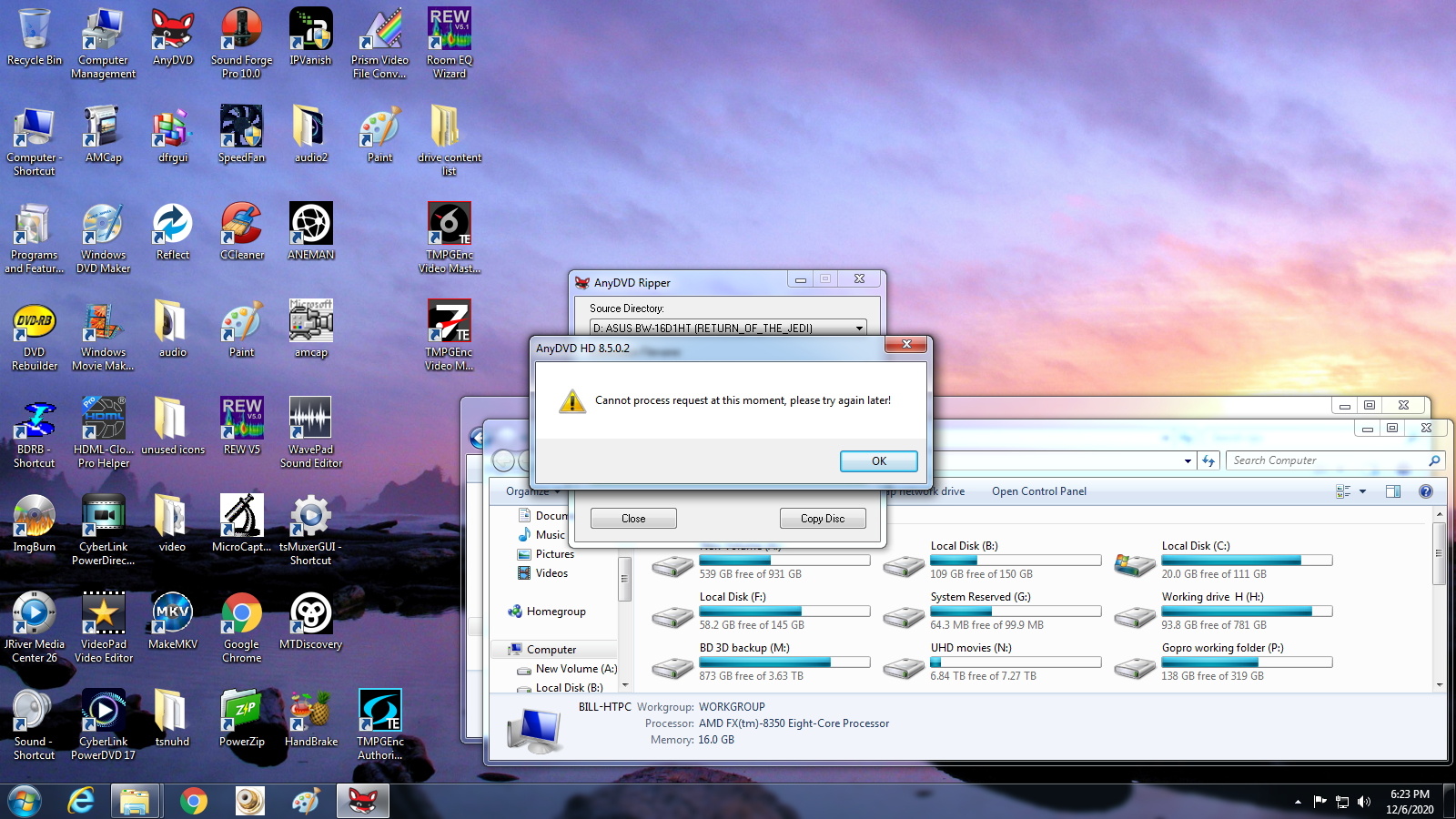
Task: Select the MakeMKV desktop icon
Action: click(x=173, y=622)
